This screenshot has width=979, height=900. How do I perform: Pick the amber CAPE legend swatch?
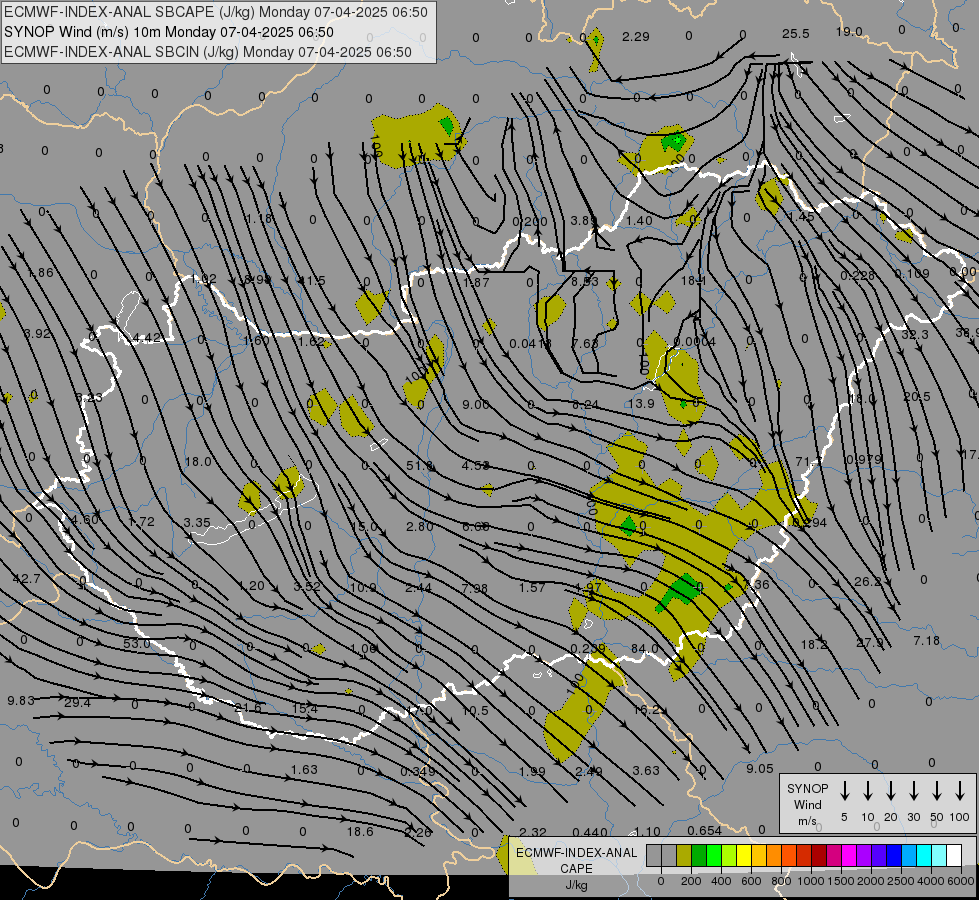[759, 856]
